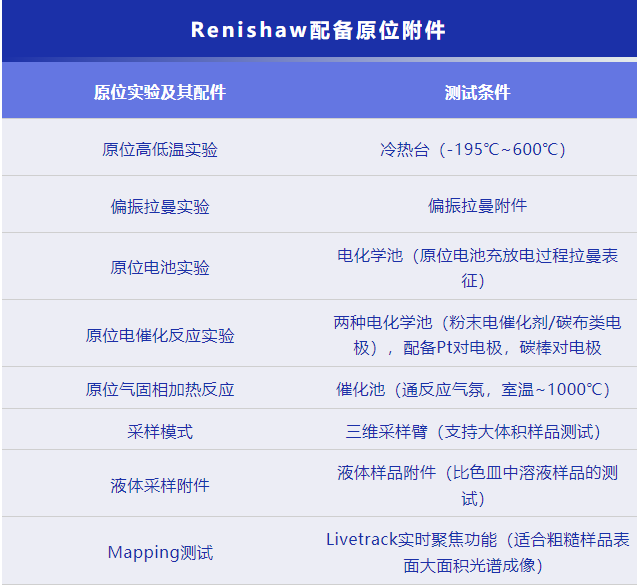Select the Mapping测试 row label
The width and height of the screenshot is (639, 587).
pos(160,552)
